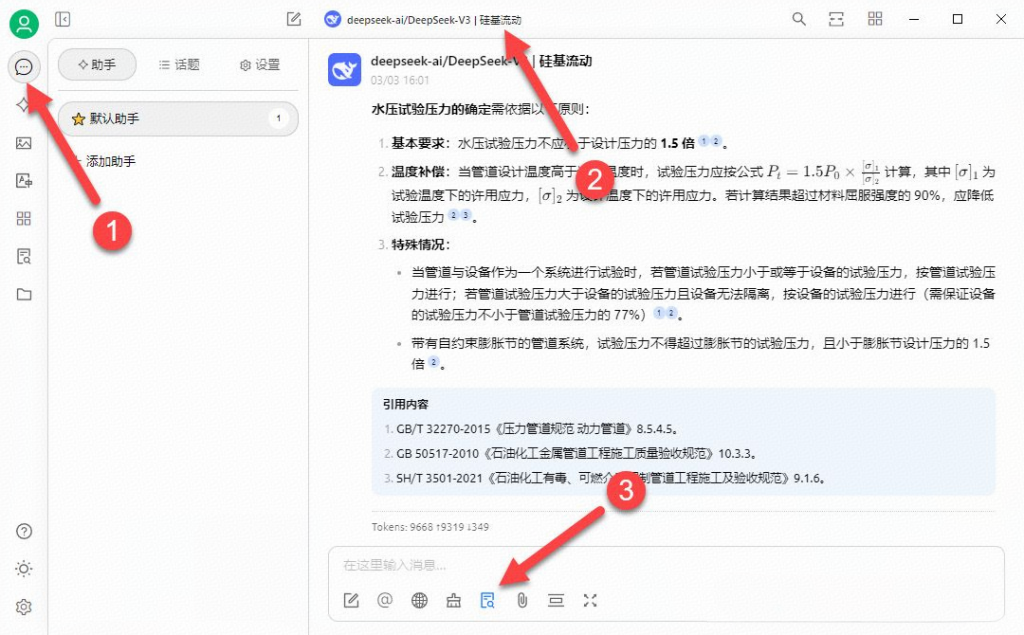Image resolution: width=1024 pixels, height=635 pixels.
Task: Open the translate sidebar icon
Action: pyautogui.click(x=24, y=181)
